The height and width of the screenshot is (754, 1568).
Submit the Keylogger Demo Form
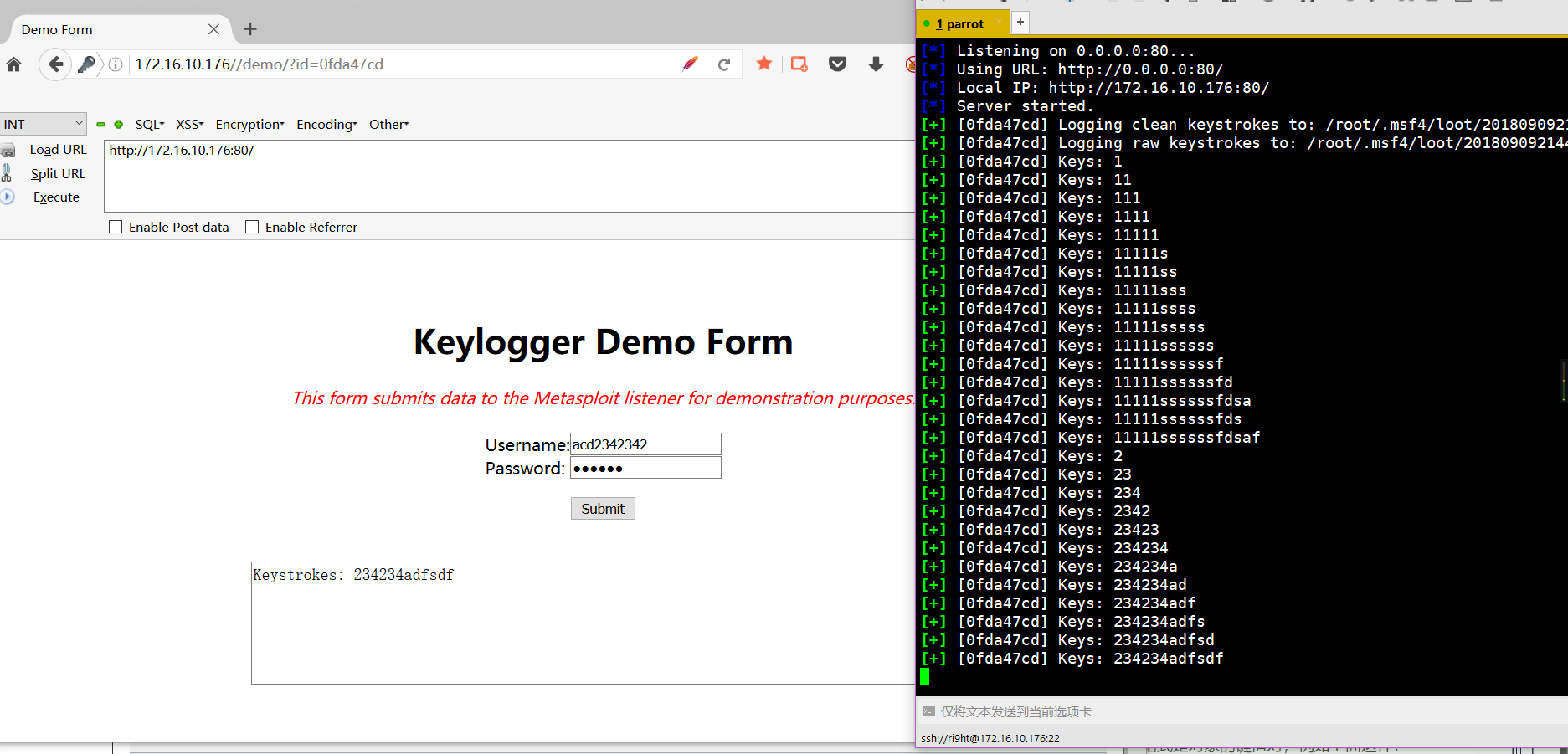[x=603, y=509]
